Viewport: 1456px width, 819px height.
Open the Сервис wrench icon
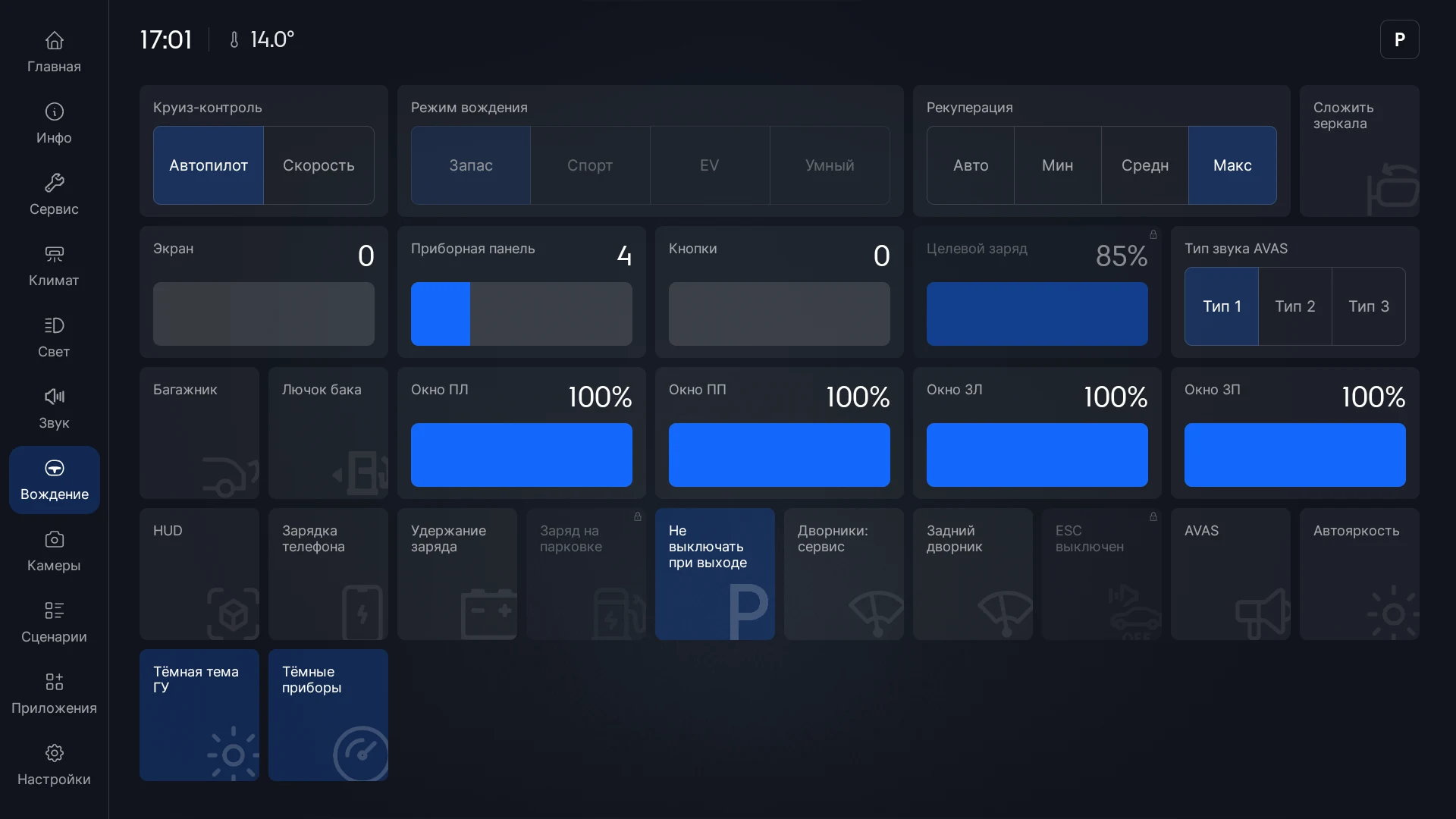point(54,183)
